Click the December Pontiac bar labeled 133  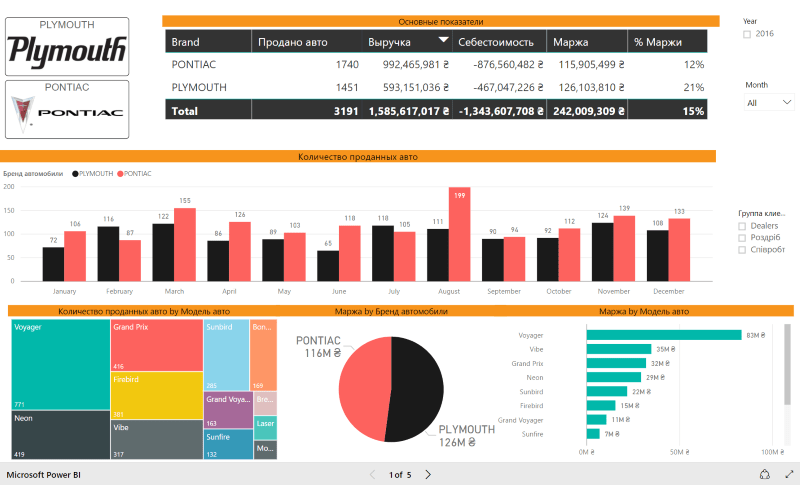click(x=679, y=250)
